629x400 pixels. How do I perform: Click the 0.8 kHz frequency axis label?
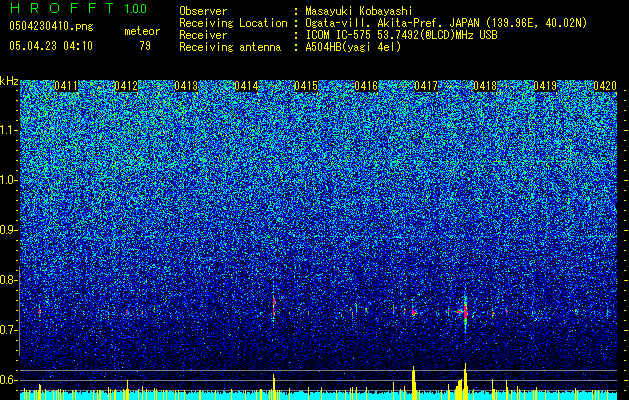click(x=7, y=280)
